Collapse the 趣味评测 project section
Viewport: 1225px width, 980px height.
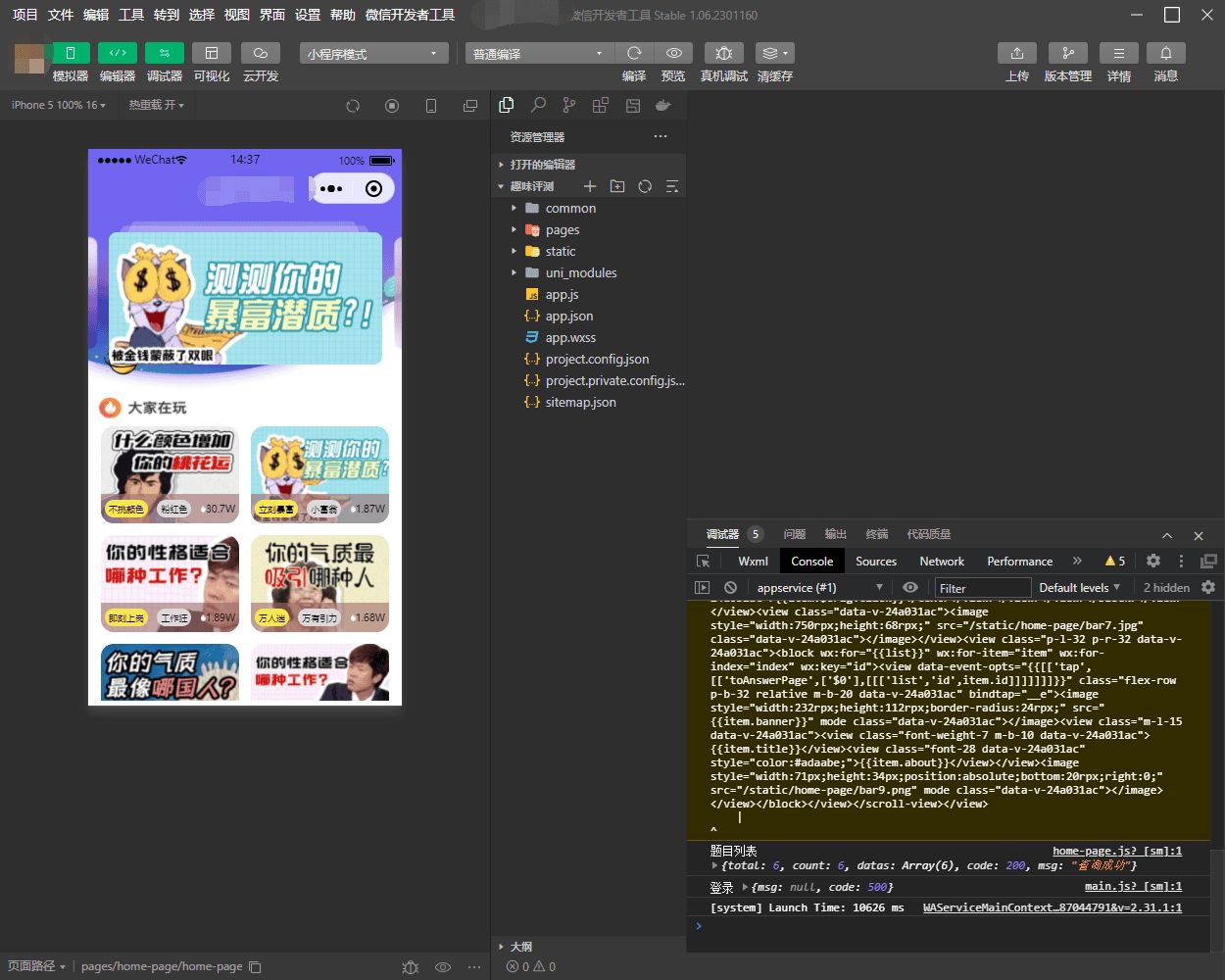click(x=532, y=186)
